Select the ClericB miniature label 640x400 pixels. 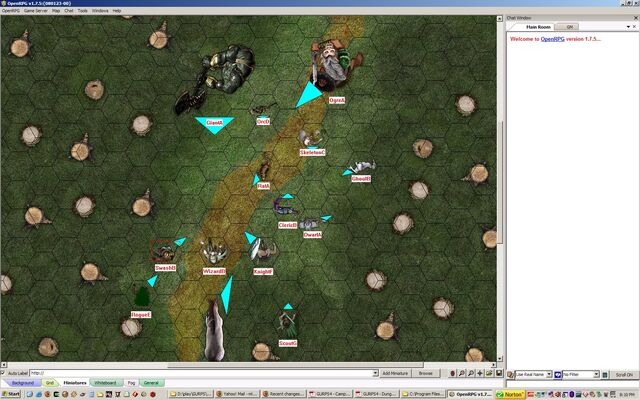pyautogui.click(x=287, y=225)
